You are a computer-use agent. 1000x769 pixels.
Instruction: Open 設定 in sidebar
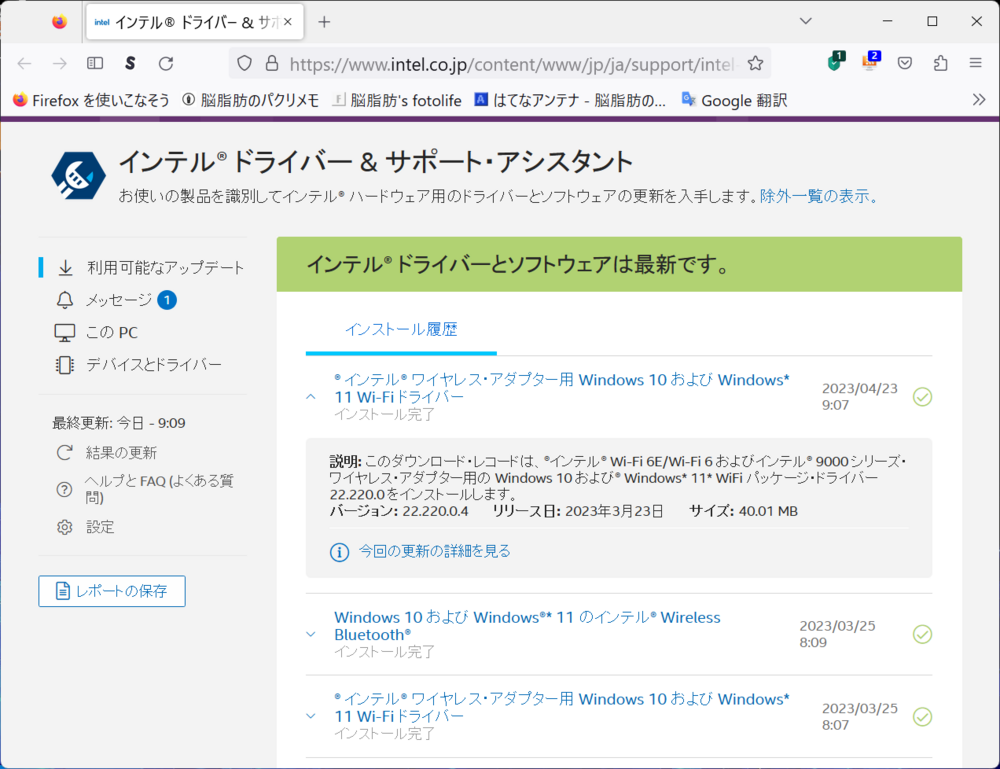pyautogui.click(x=100, y=527)
